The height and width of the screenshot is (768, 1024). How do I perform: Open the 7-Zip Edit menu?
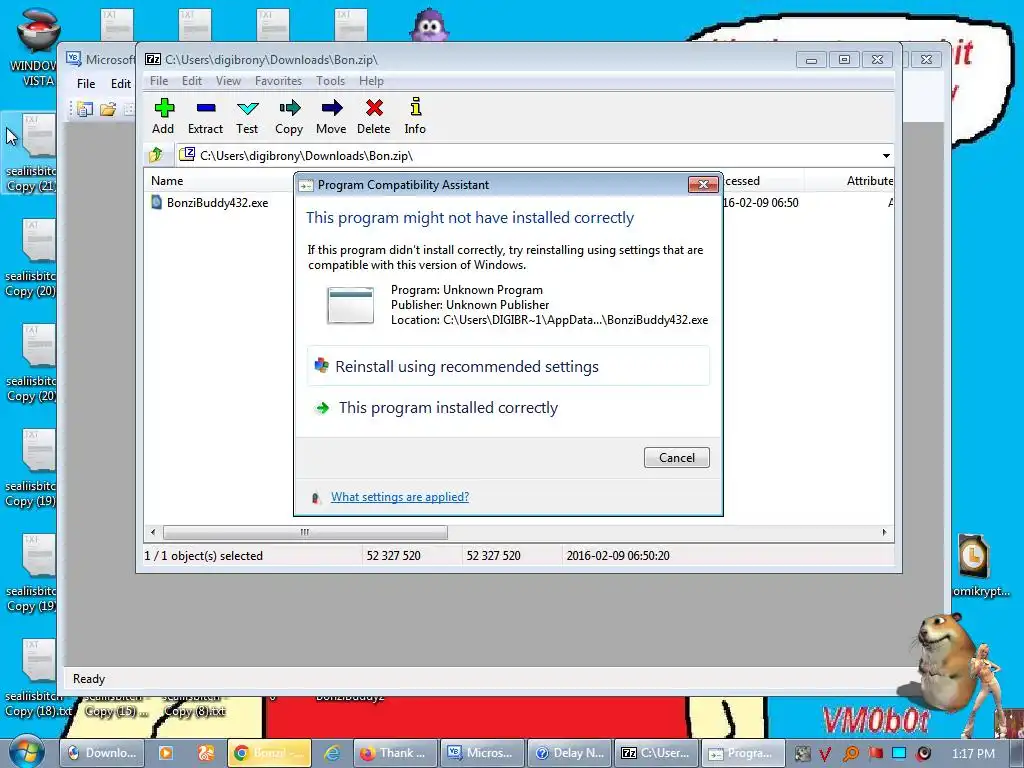(191, 81)
